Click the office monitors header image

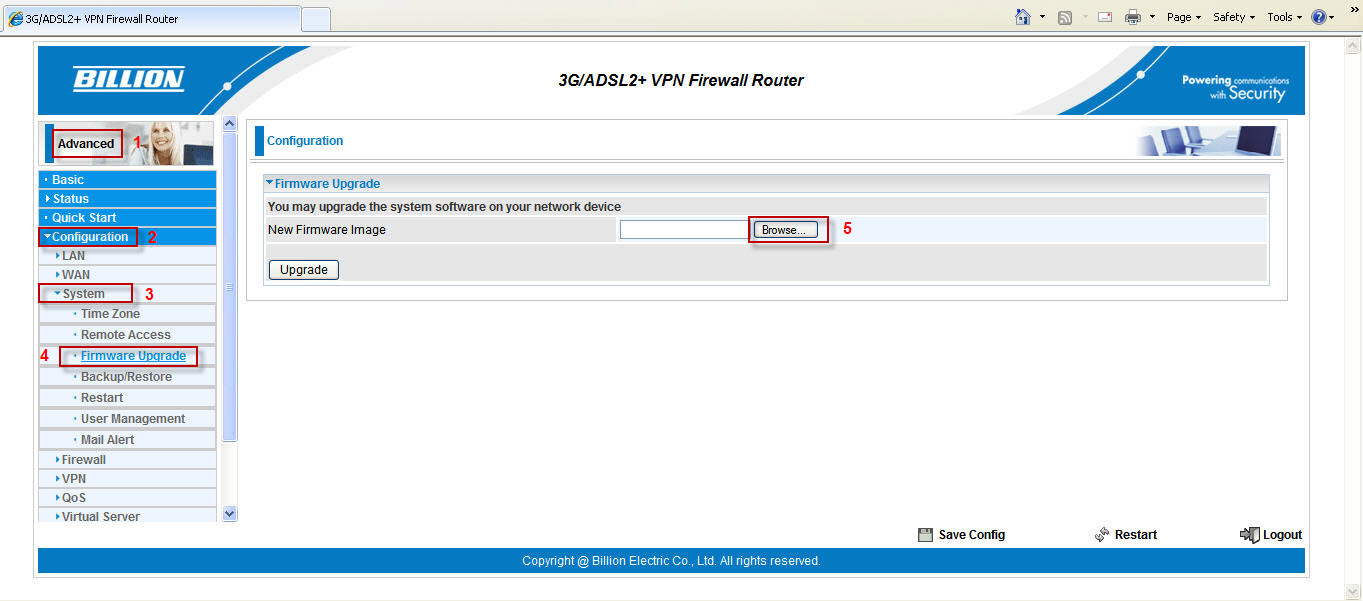coord(1208,141)
